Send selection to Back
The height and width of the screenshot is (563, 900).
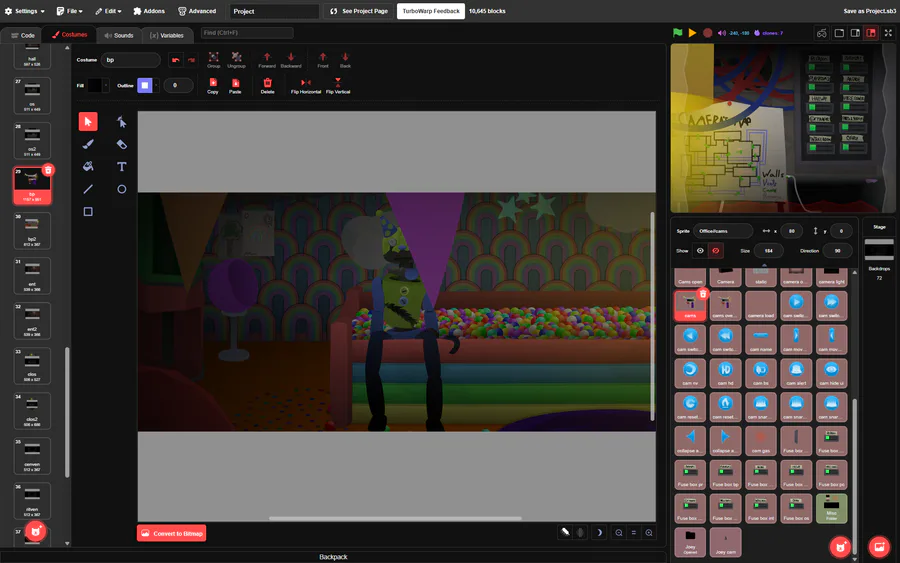click(x=345, y=60)
